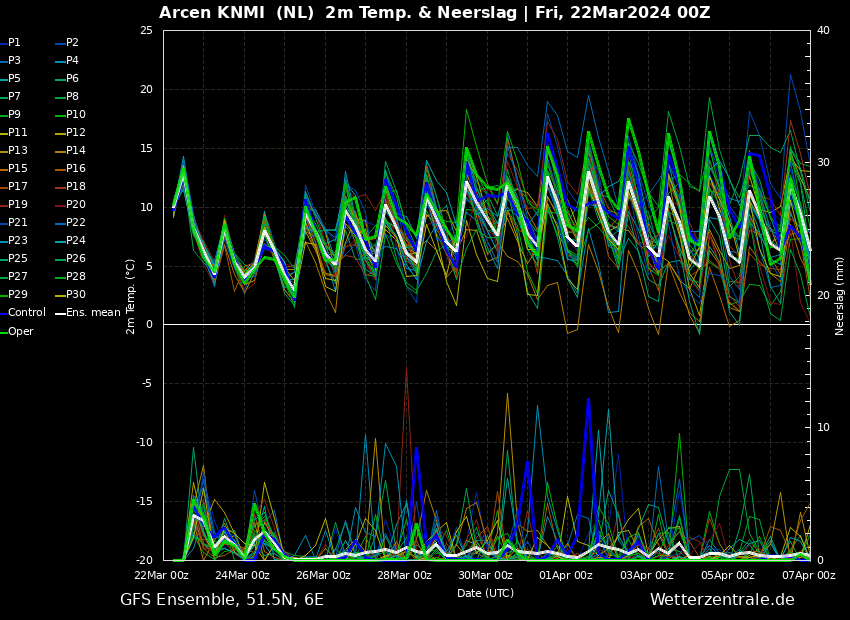This screenshot has width=850, height=620.
Task: Click the P1 legend entry
Action: tap(14, 43)
